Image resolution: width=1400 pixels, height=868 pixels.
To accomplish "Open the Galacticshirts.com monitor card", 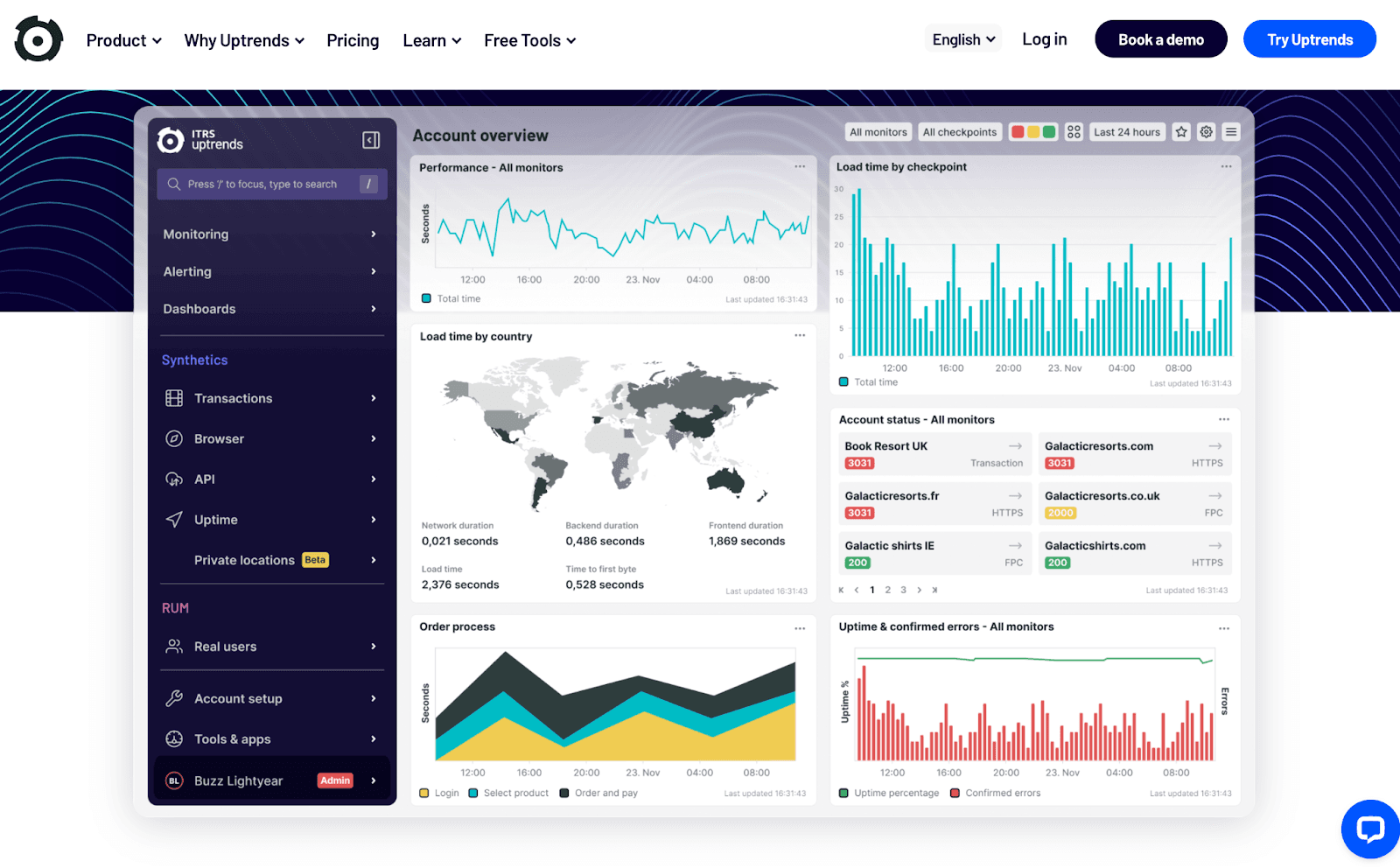I will [1135, 553].
